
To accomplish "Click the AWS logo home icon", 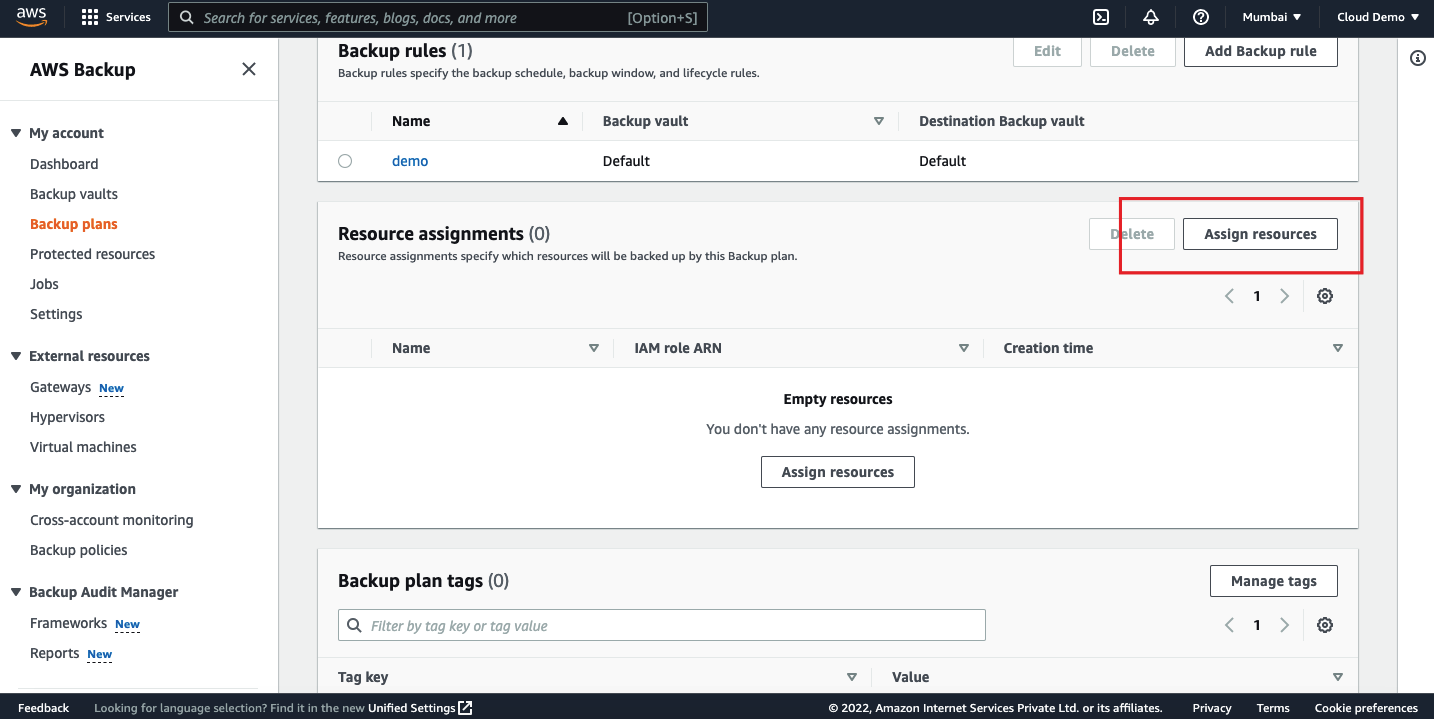I will 32,16.
